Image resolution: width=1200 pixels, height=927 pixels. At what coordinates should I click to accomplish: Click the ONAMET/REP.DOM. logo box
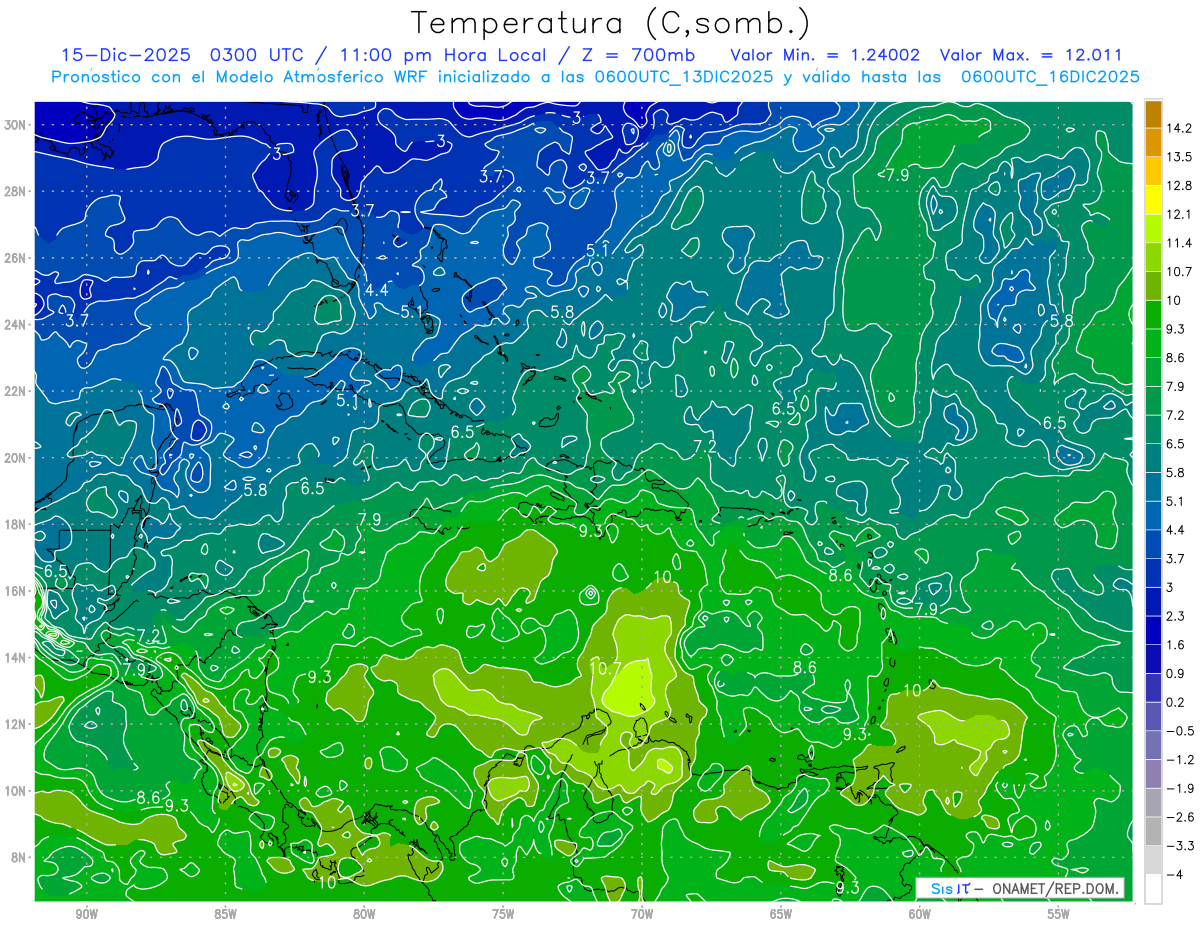tap(1020, 888)
